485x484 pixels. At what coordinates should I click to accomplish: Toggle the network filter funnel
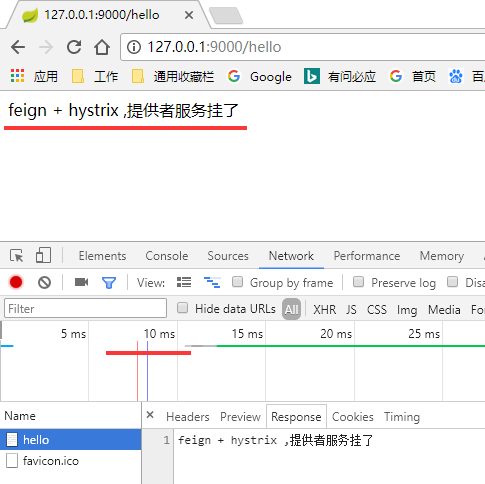click(109, 283)
